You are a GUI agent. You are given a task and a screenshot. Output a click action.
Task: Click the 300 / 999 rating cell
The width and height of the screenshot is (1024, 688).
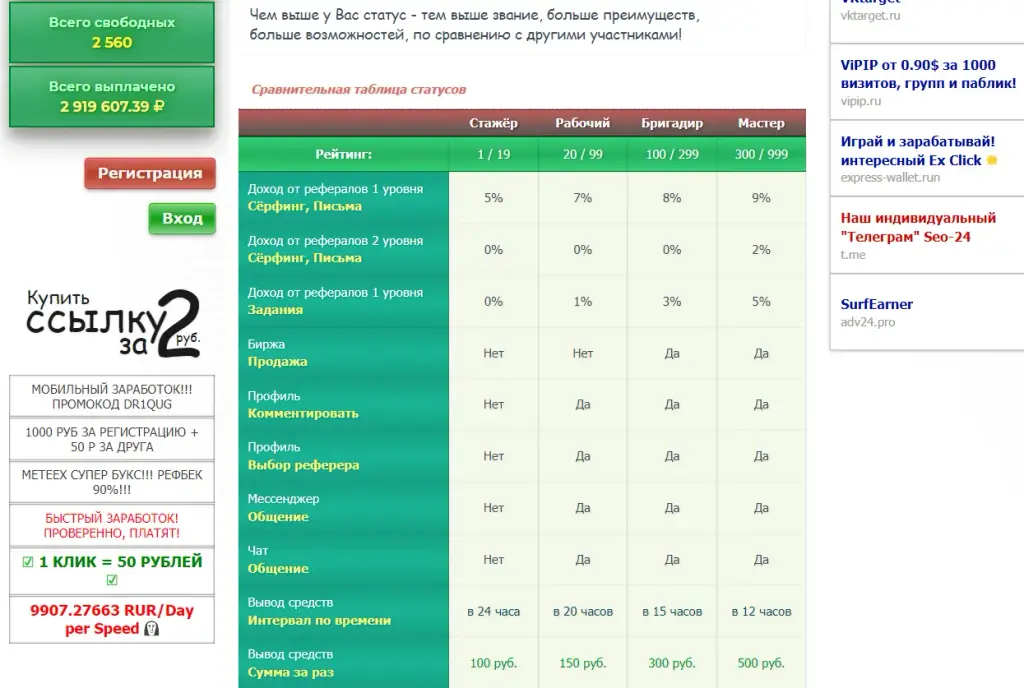click(761, 154)
